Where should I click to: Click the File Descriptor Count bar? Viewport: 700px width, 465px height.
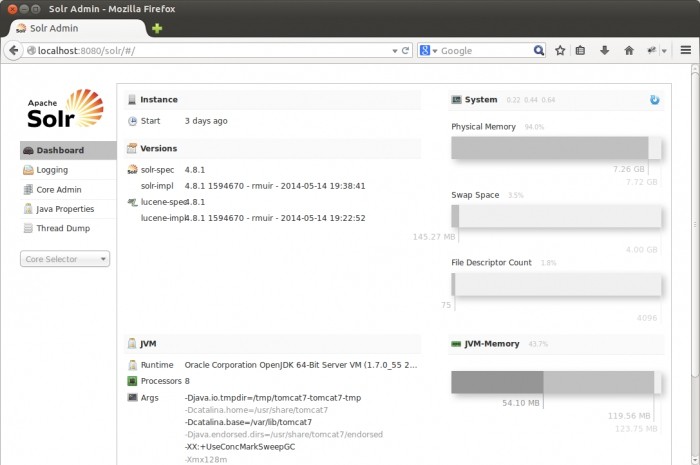coord(556,284)
